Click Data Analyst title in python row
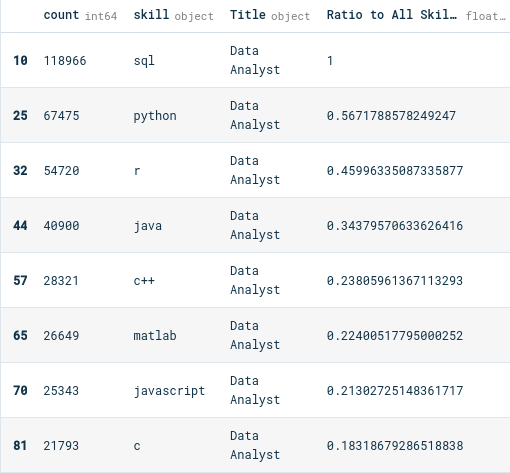 [x=255, y=115]
